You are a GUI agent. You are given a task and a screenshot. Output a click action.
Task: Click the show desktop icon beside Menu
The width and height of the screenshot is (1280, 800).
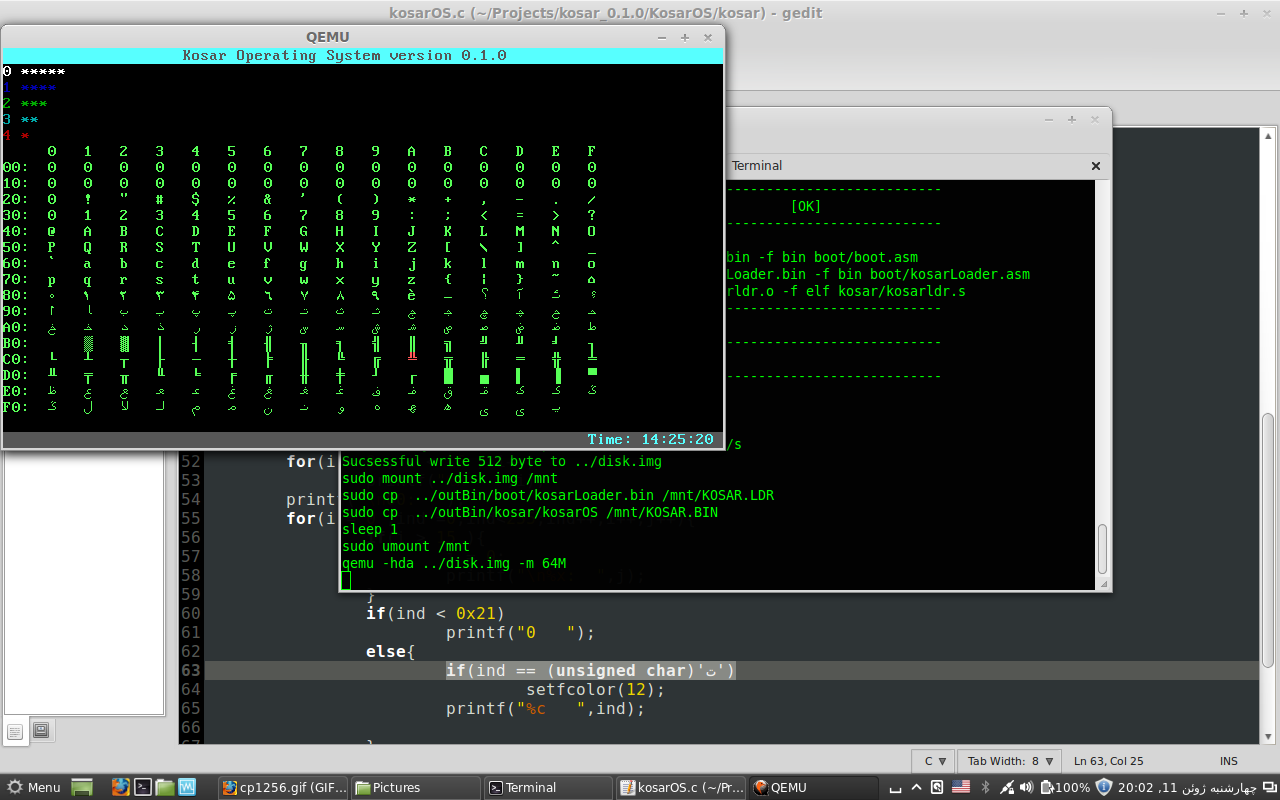[x=82, y=787]
